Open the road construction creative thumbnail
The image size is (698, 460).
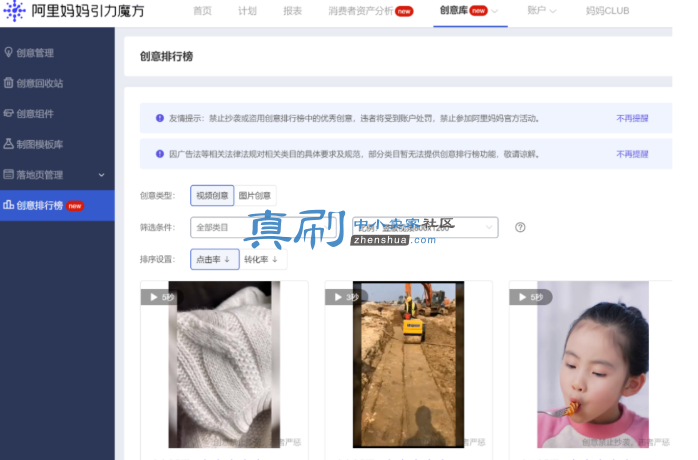(x=408, y=364)
